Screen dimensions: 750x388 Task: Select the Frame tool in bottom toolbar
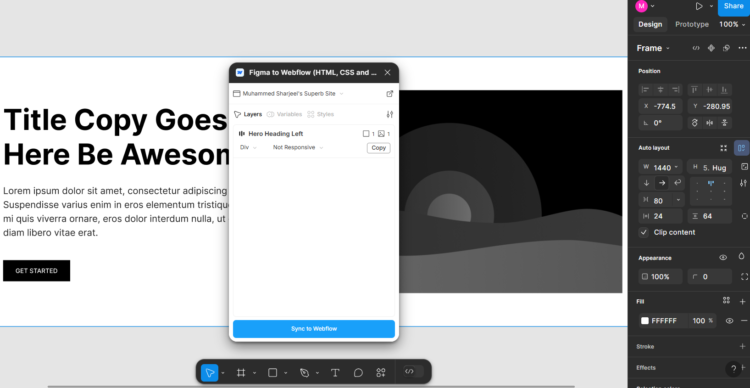(241, 372)
